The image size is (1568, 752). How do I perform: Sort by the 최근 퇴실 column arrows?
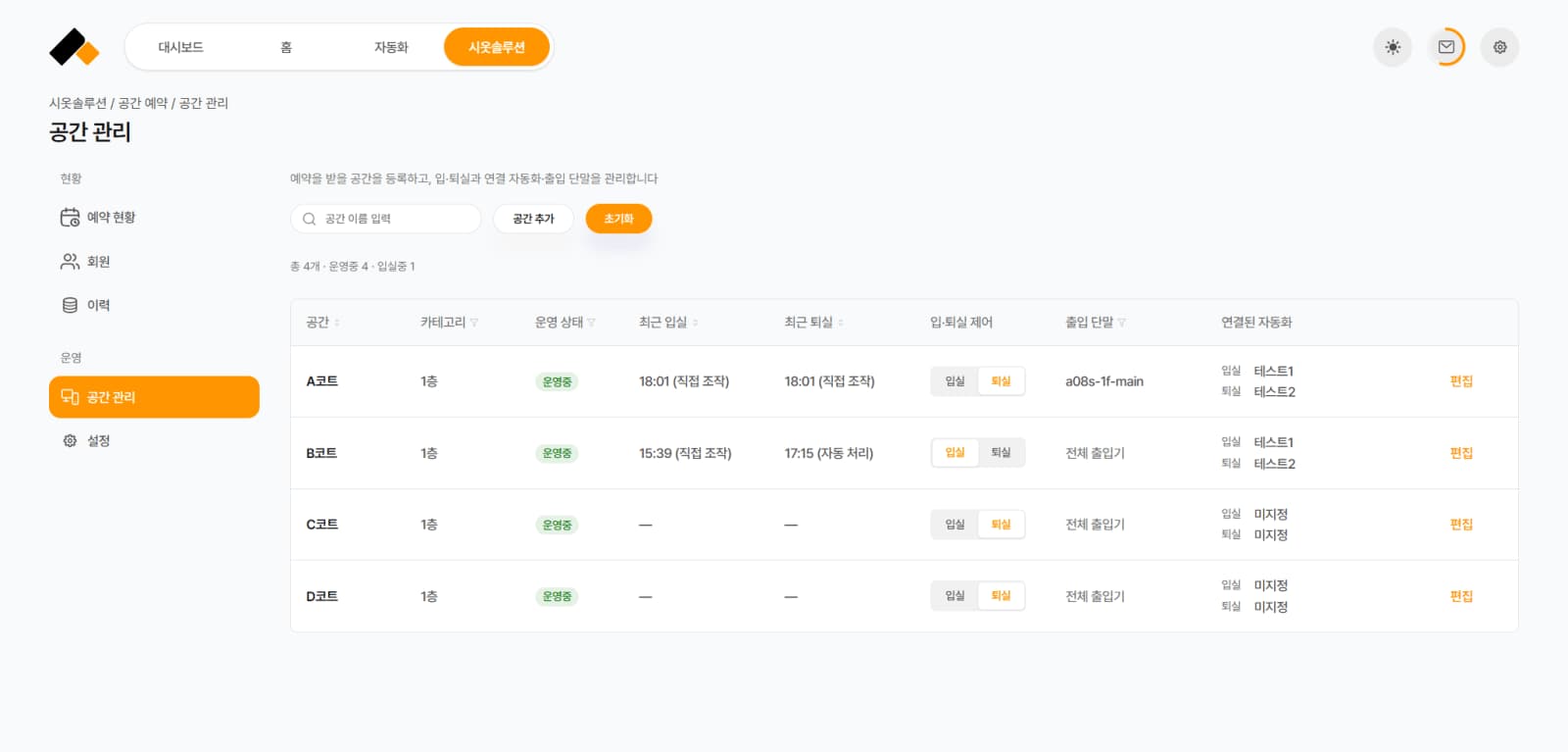(841, 323)
